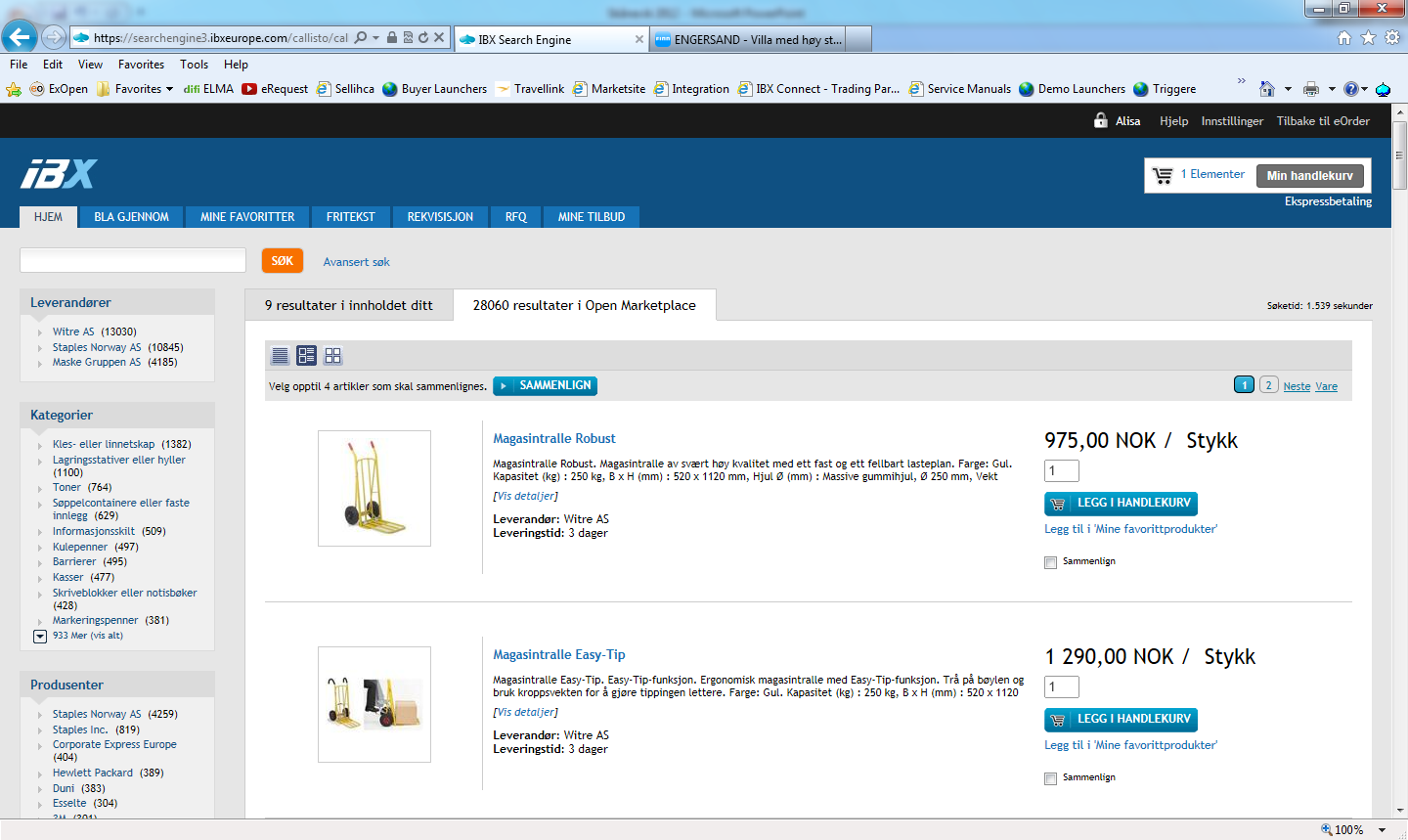Close the IBX Search Engine tab
The image size is (1408, 840).
(639, 39)
